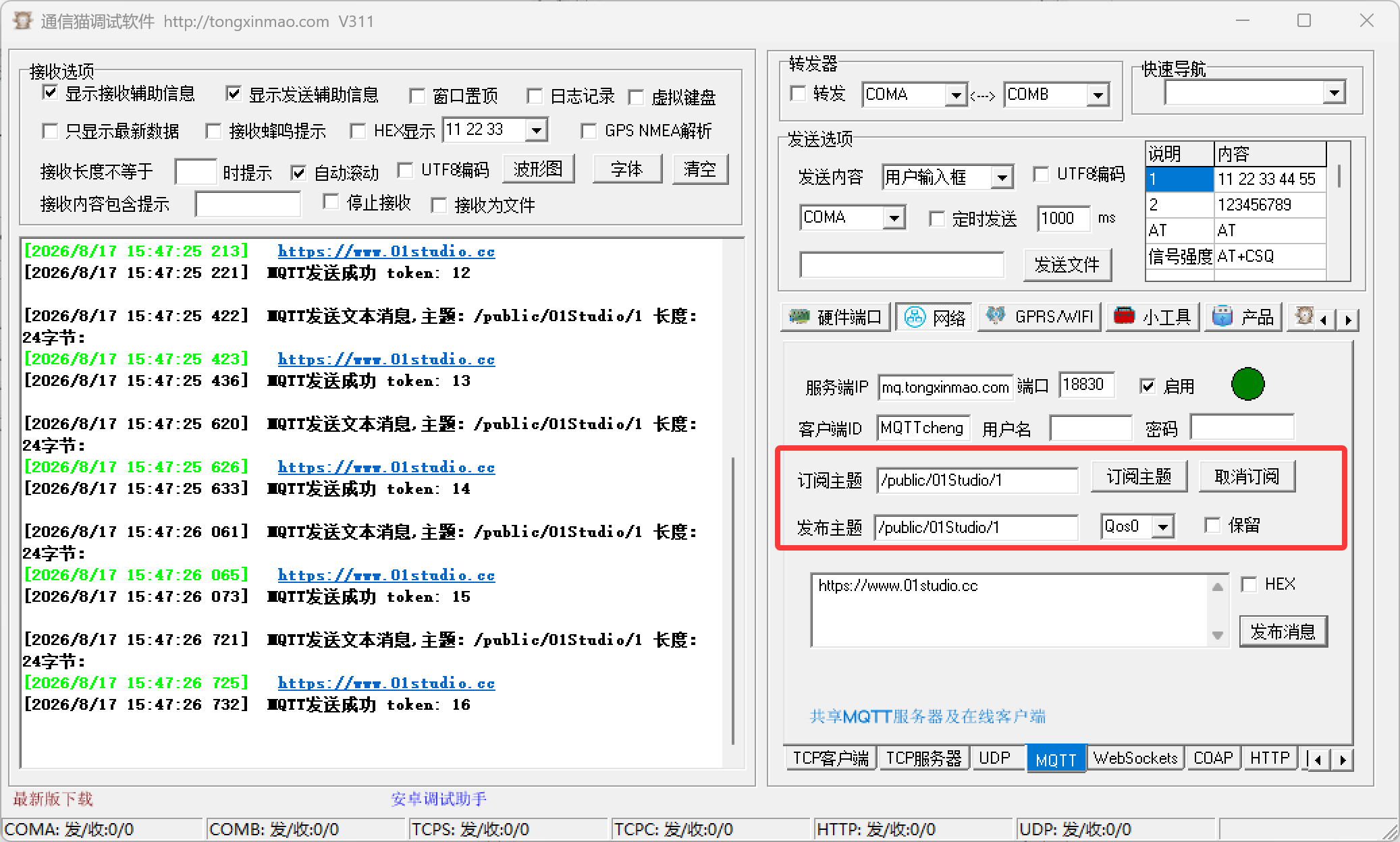Open 最新版下载 link
Screen dimensions: 1400x842
53,799
